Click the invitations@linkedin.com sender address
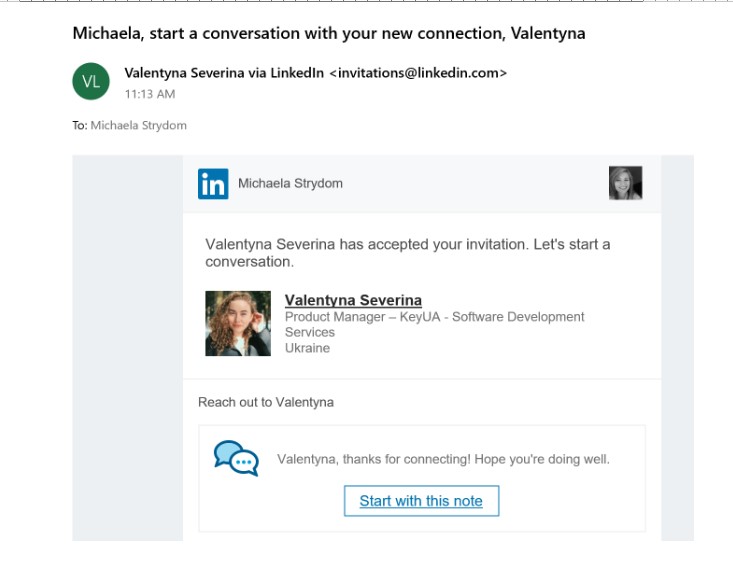This screenshot has height=579, width=733. point(418,73)
